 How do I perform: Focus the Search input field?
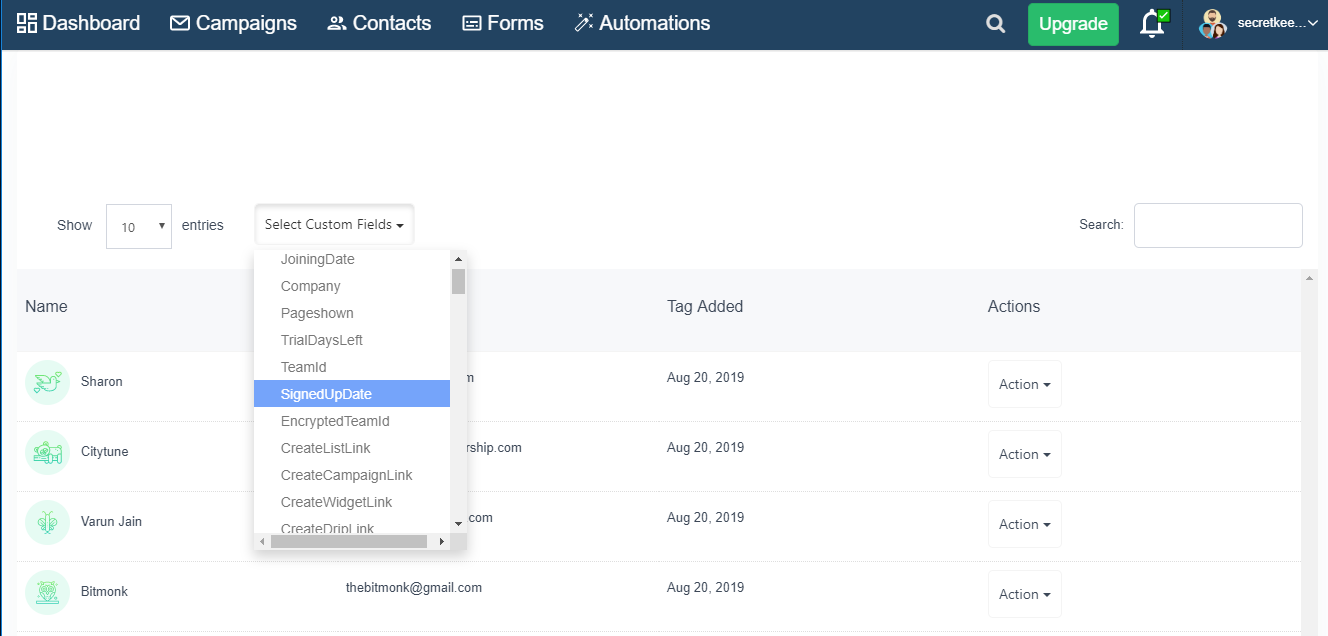pos(1218,225)
